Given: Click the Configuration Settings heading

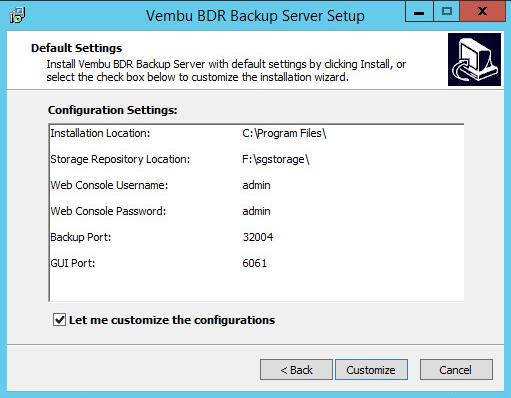Looking at the screenshot, I should pyautogui.click(x=112, y=110).
